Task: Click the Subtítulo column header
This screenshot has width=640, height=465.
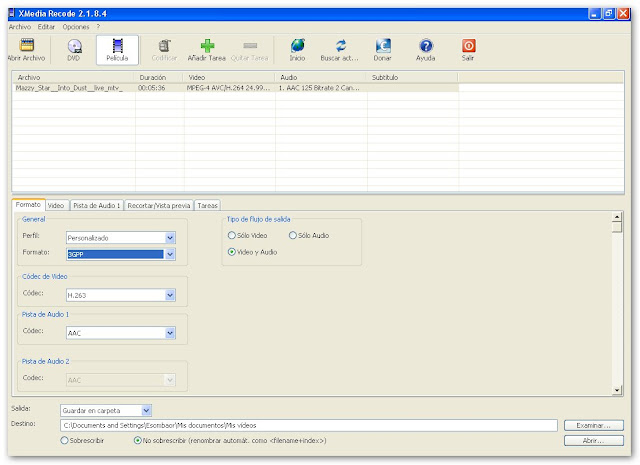Action: click(412, 77)
